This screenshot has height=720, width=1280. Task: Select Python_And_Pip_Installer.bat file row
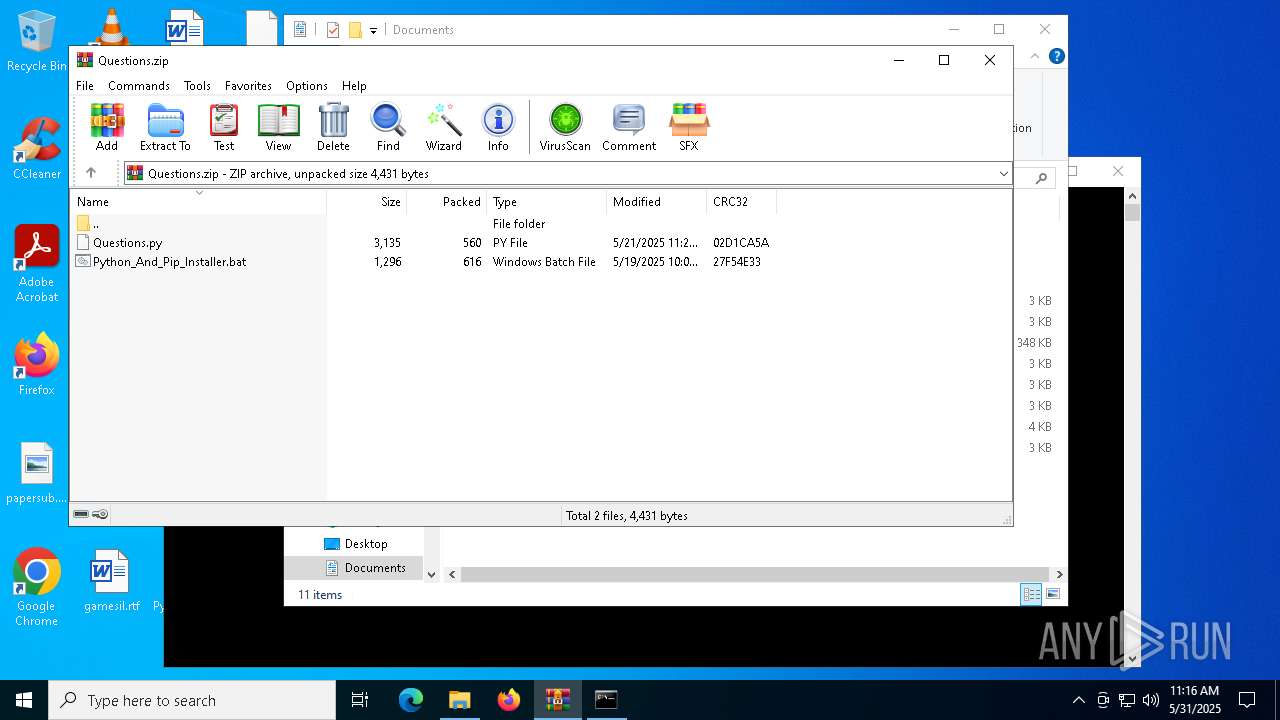point(423,262)
